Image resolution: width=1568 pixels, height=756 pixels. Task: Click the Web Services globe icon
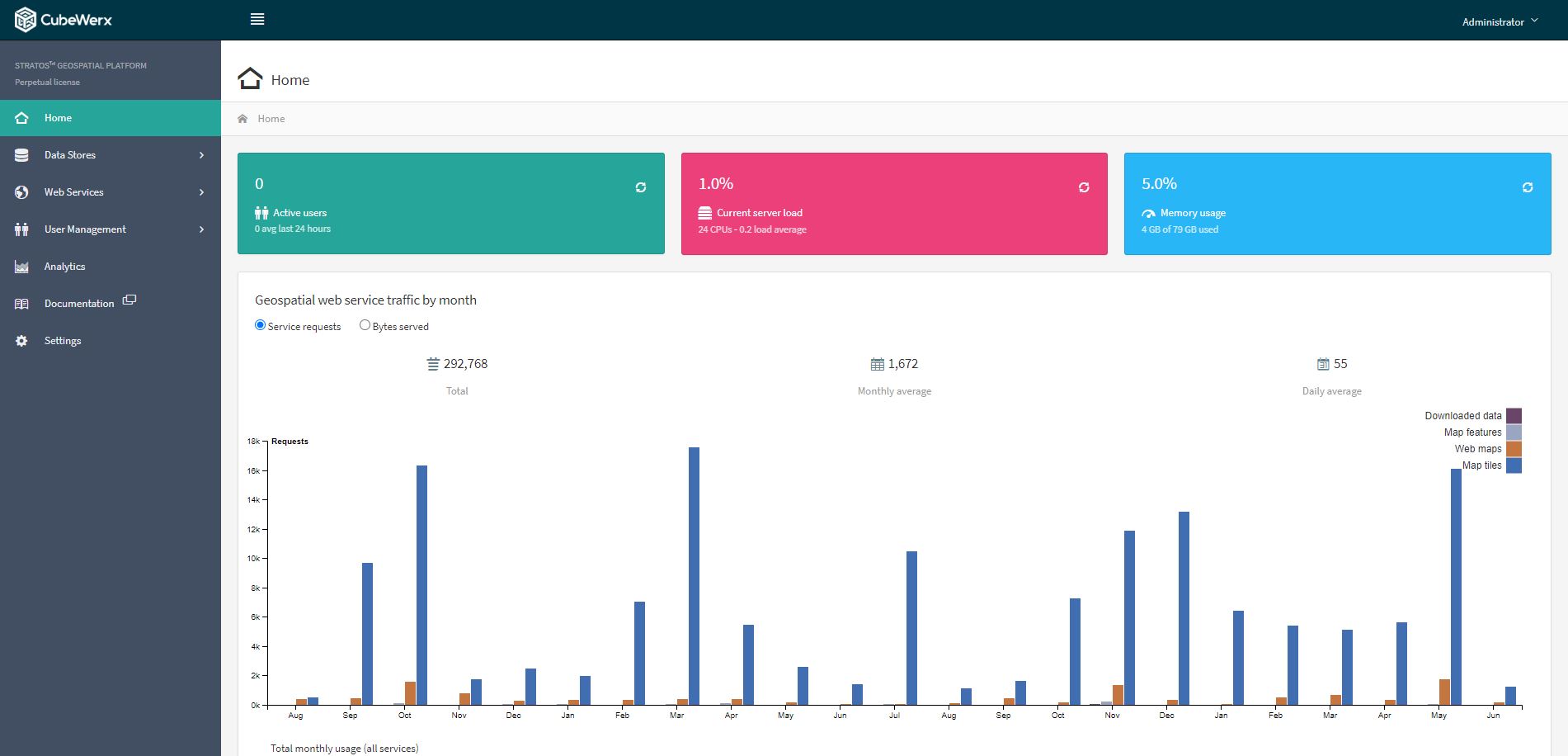click(x=22, y=192)
